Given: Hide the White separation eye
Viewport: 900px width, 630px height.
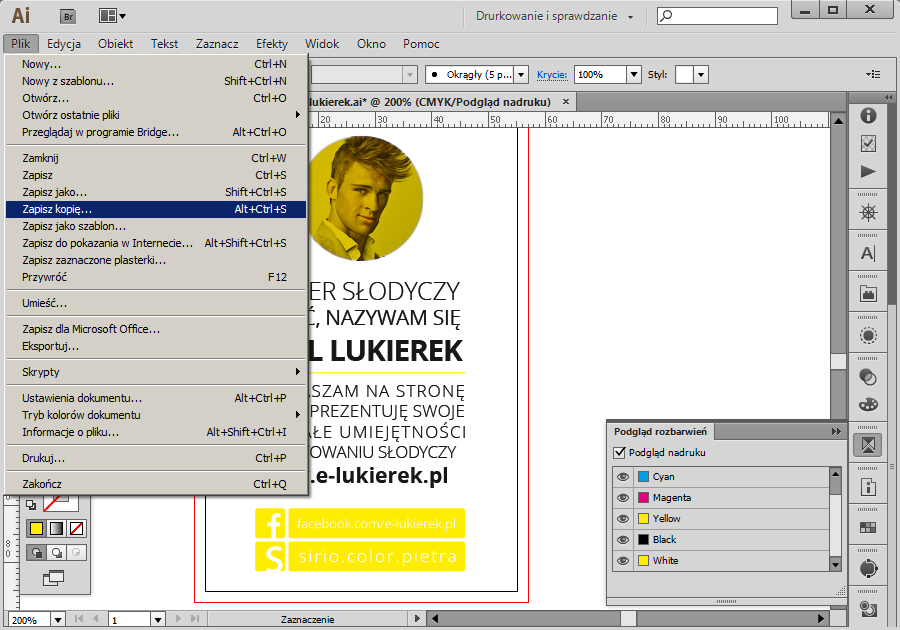Looking at the screenshot, I should pyautogui.click(x=623, y=561).
